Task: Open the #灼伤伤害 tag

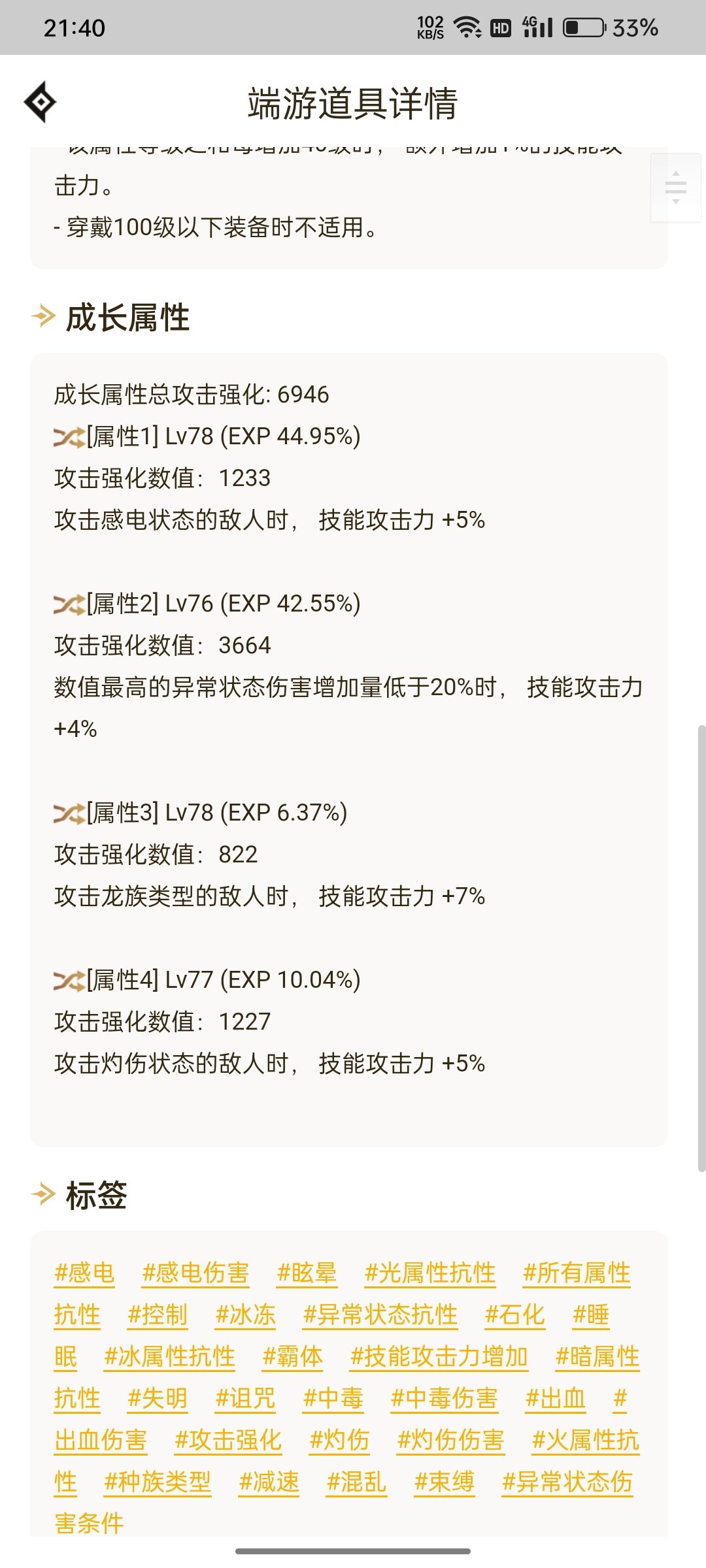Action: point(451,1440)
